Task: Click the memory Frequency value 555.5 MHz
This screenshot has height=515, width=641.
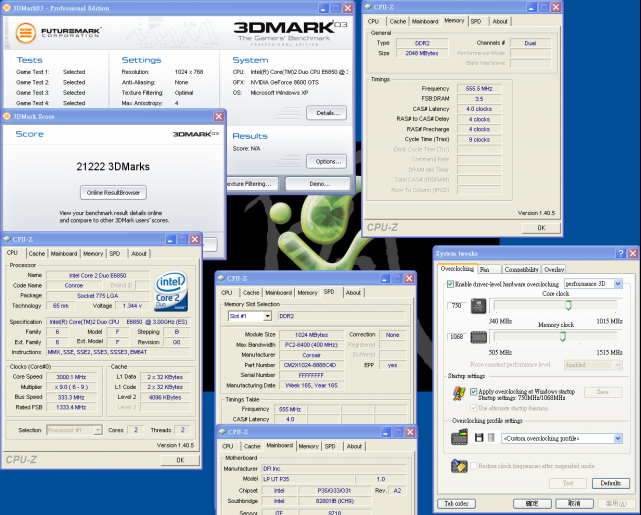Action: pos(479,88)
